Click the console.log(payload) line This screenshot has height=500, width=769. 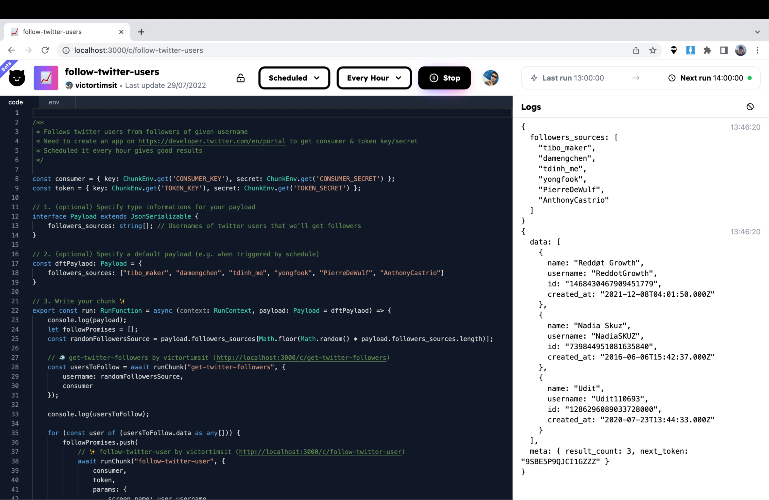coord(87,320)
